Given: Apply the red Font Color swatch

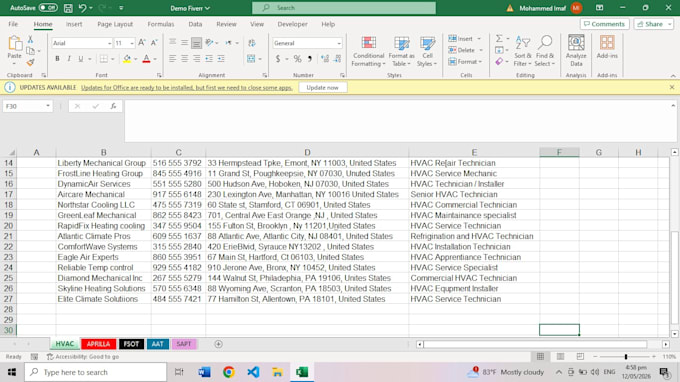Looking at the screenshot, I should click(147, 59).
